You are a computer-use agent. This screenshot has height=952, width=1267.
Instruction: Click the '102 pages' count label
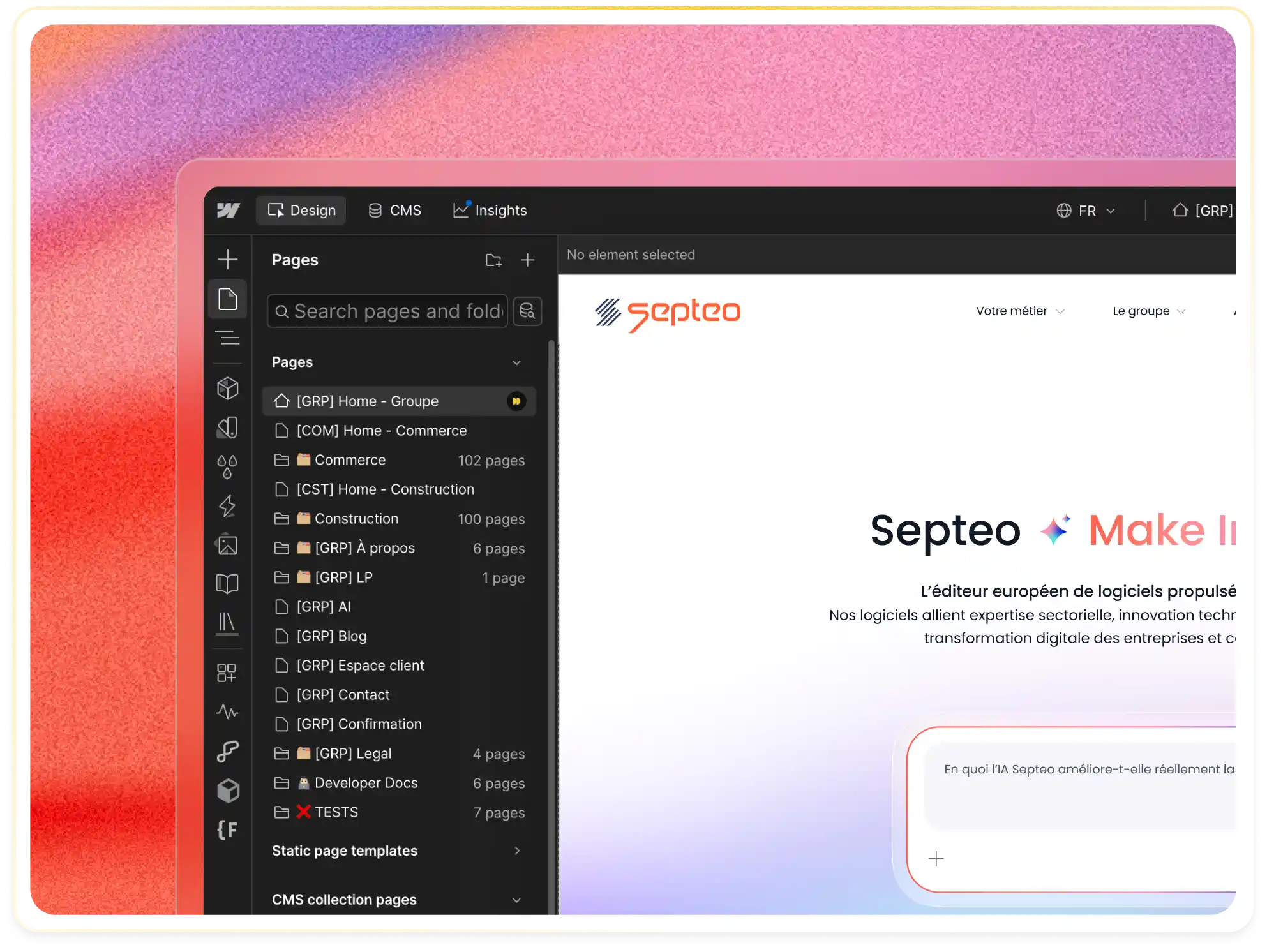(x=491, y=461)
